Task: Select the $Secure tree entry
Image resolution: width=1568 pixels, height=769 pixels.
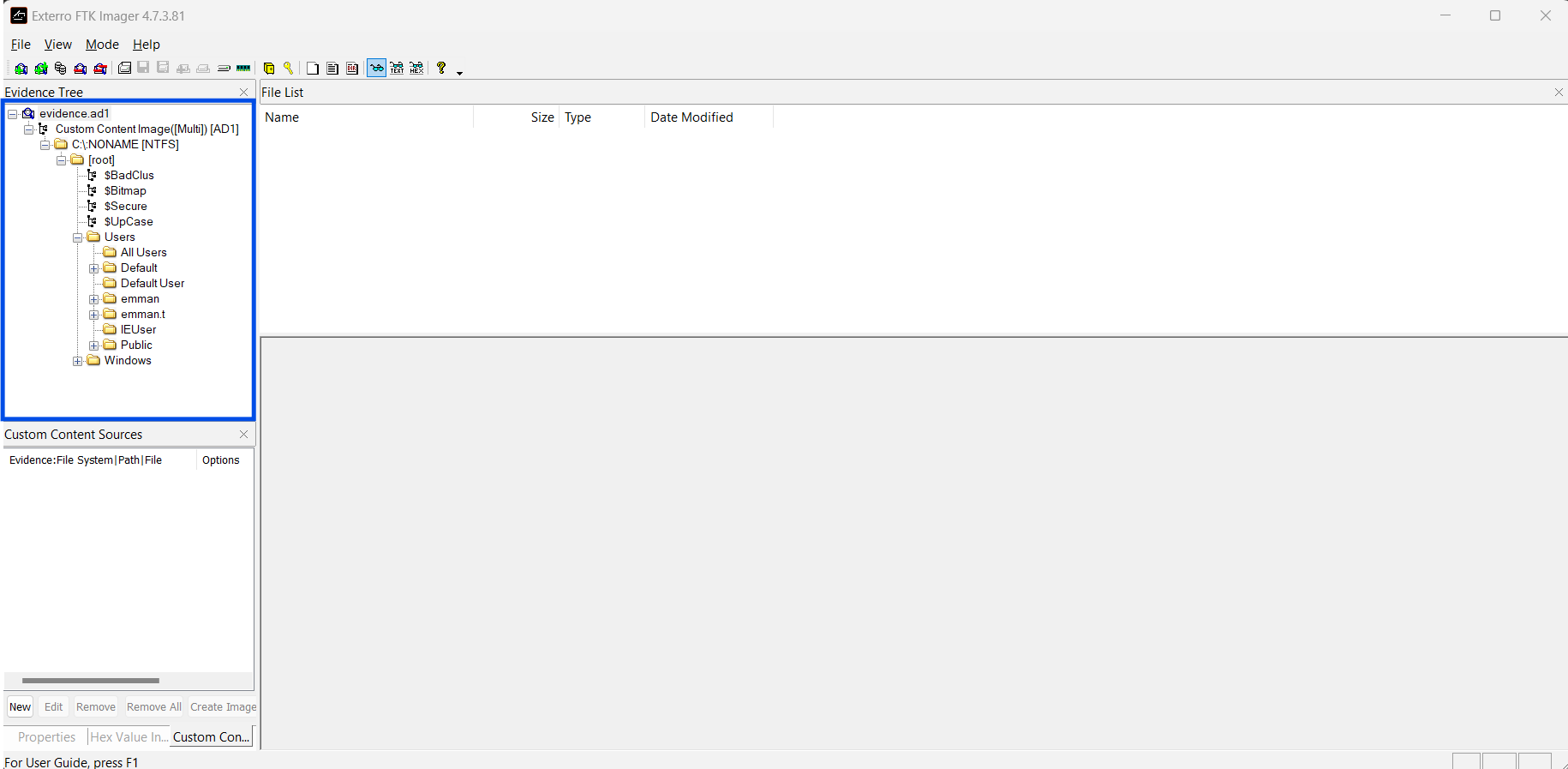Action: pos(126,207)
